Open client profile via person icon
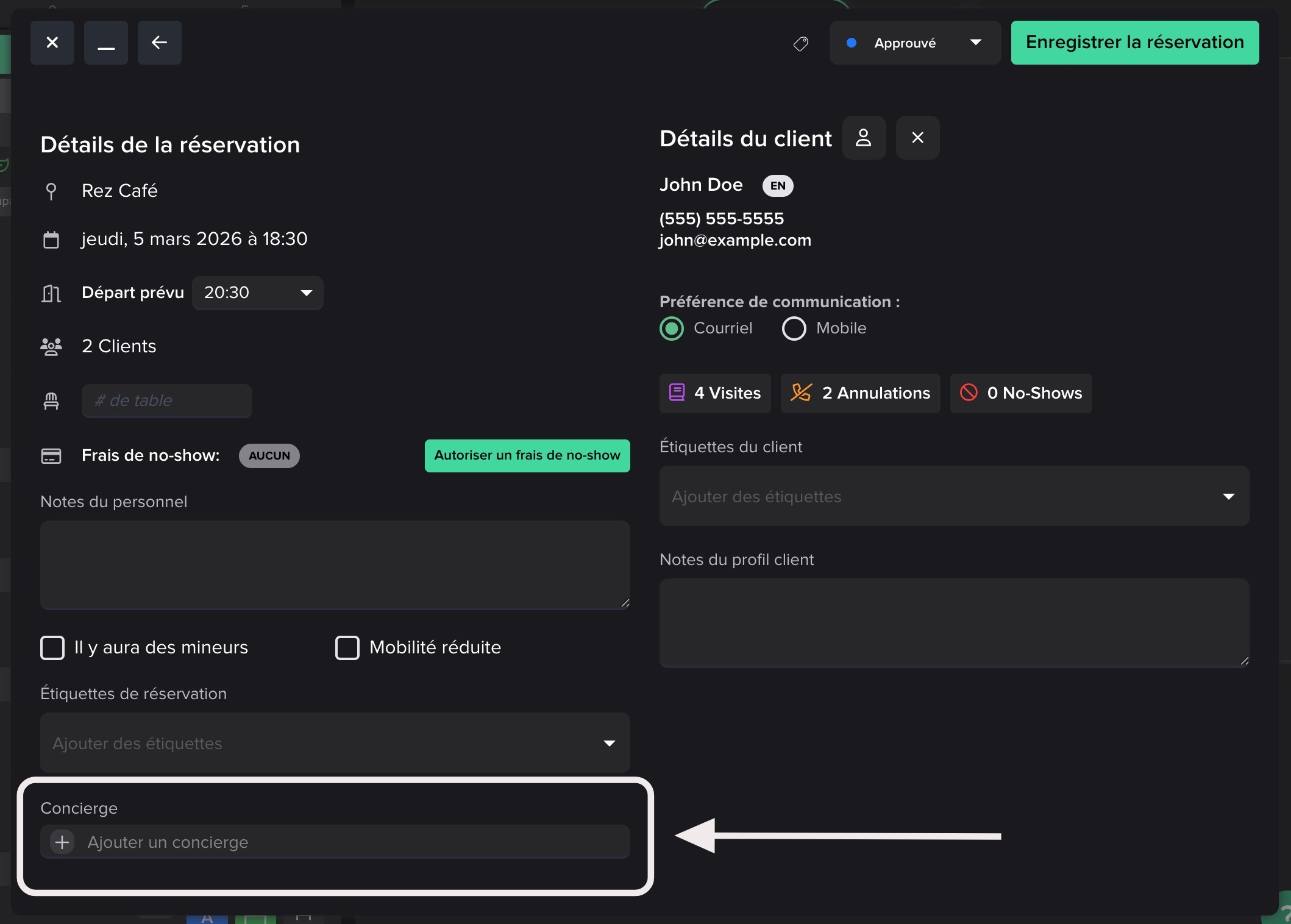 (x=864, y=138)
